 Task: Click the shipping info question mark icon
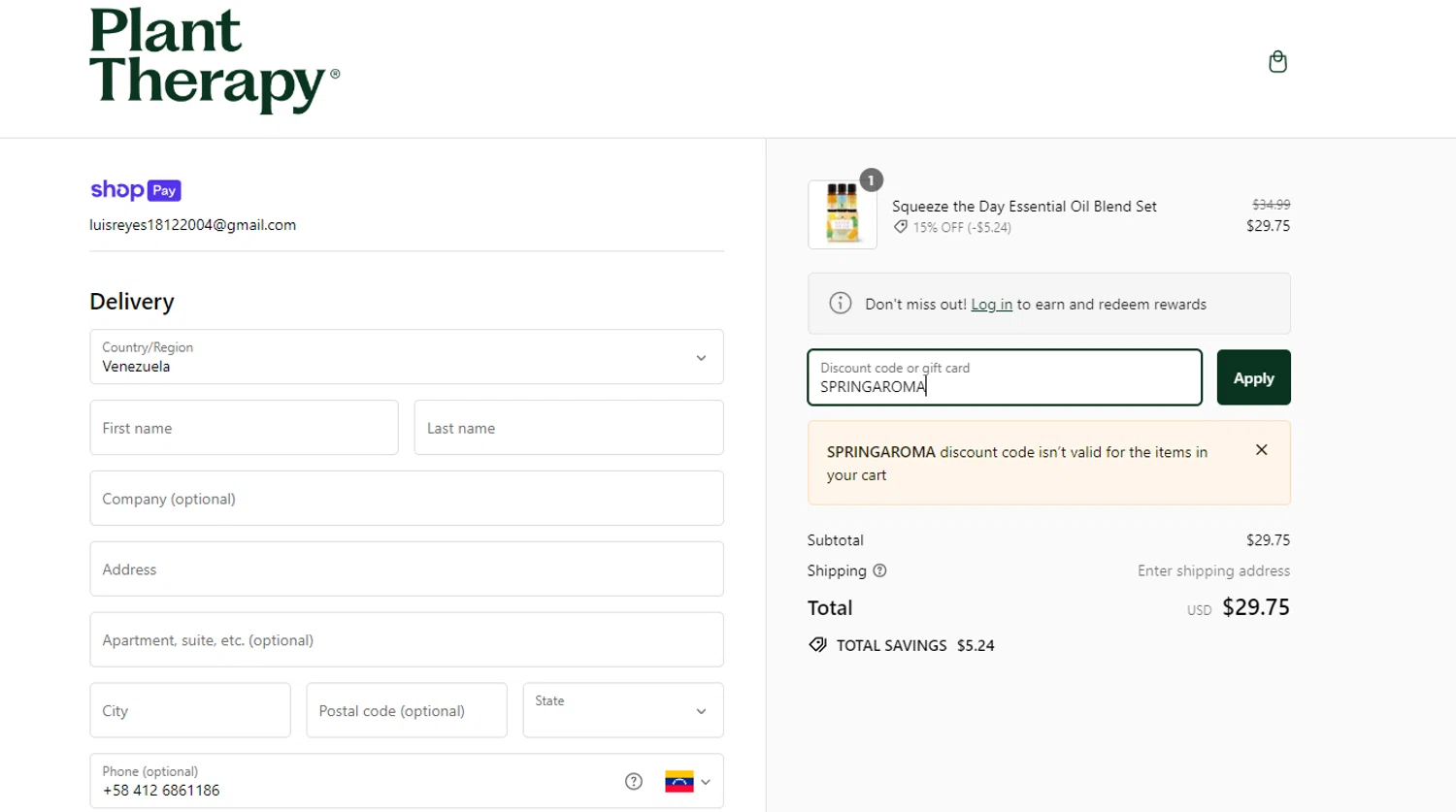pos(879,570)
